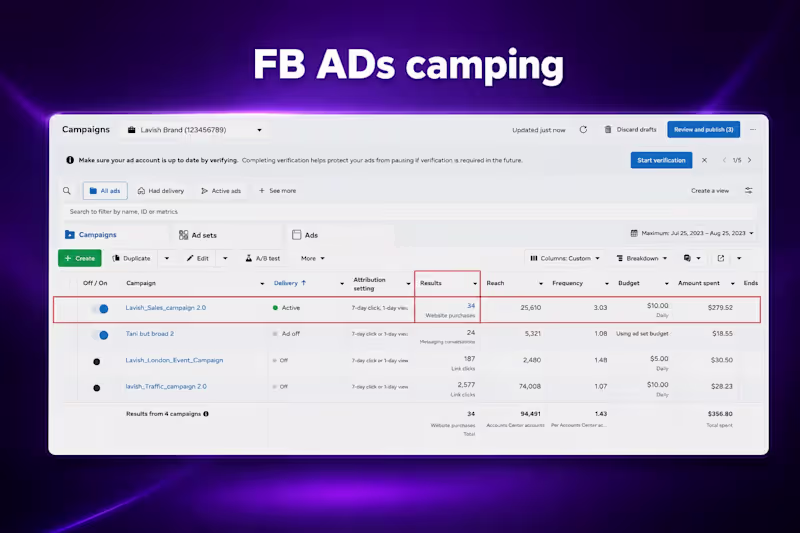Click the Edit button
800x533 pixels.
coord(197,258)
